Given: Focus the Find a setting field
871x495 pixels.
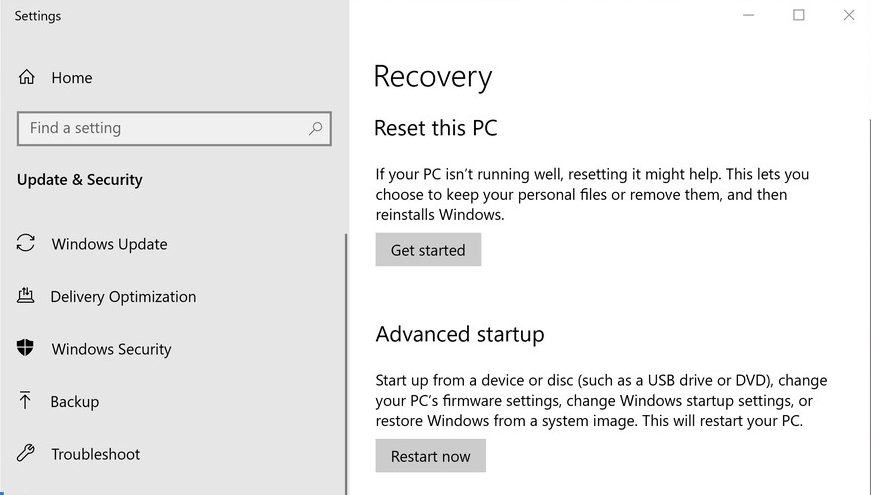Looking at the screenshot, I should tap(160, 128).
